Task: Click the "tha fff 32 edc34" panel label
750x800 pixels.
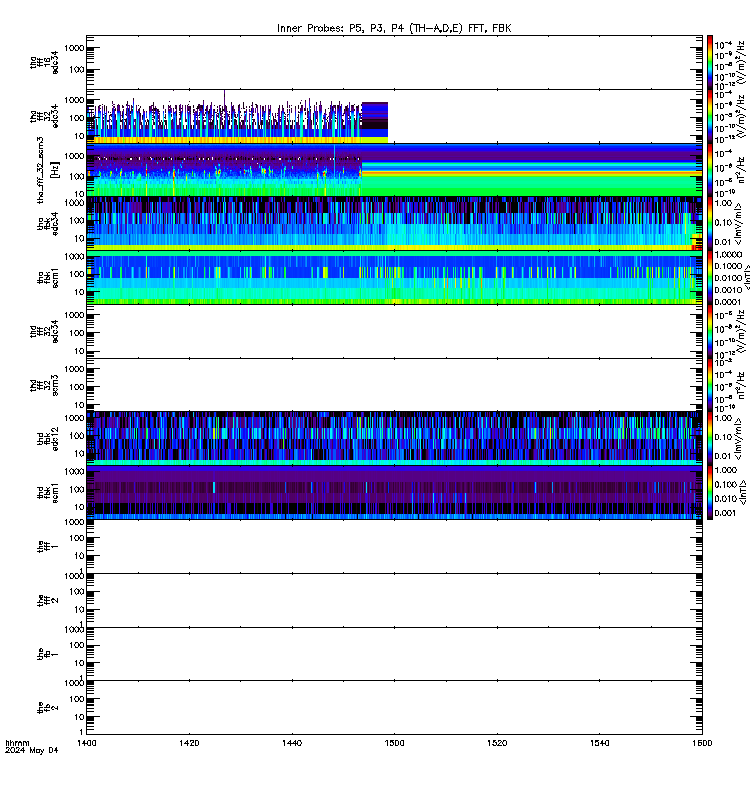Action: tap(44, 116)
